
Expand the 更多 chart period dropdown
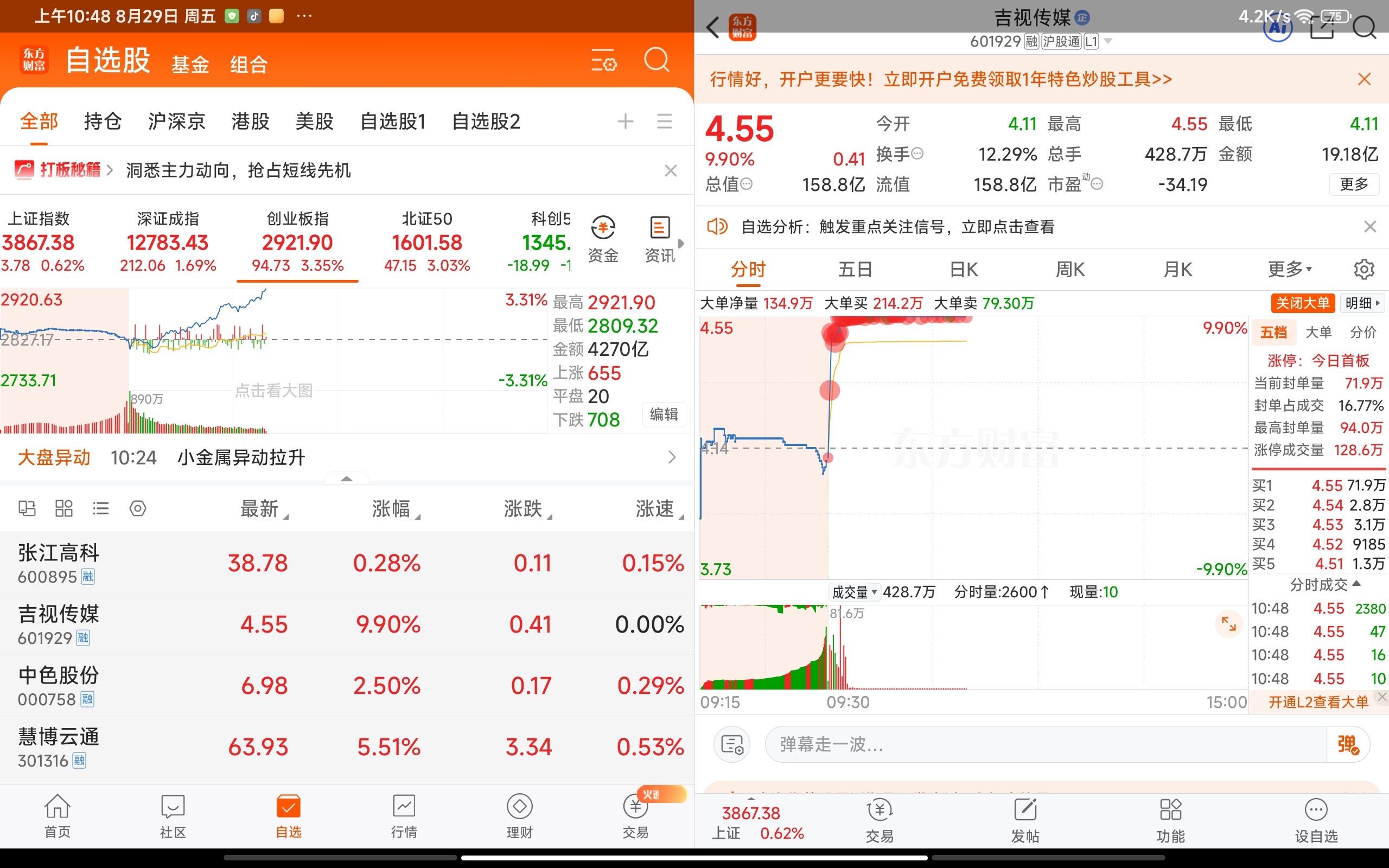(x=1289, y=269)
